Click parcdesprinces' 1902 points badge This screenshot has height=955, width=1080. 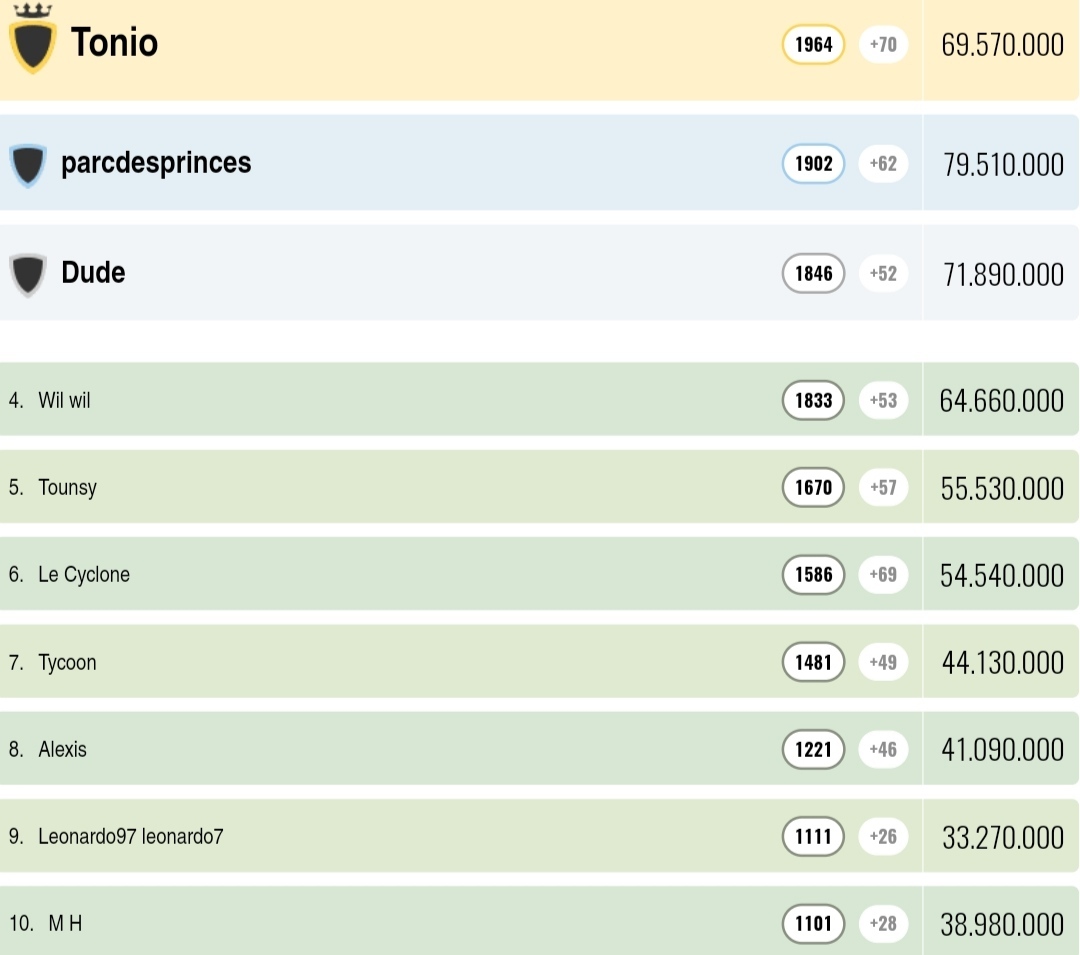tap(813, 164)
